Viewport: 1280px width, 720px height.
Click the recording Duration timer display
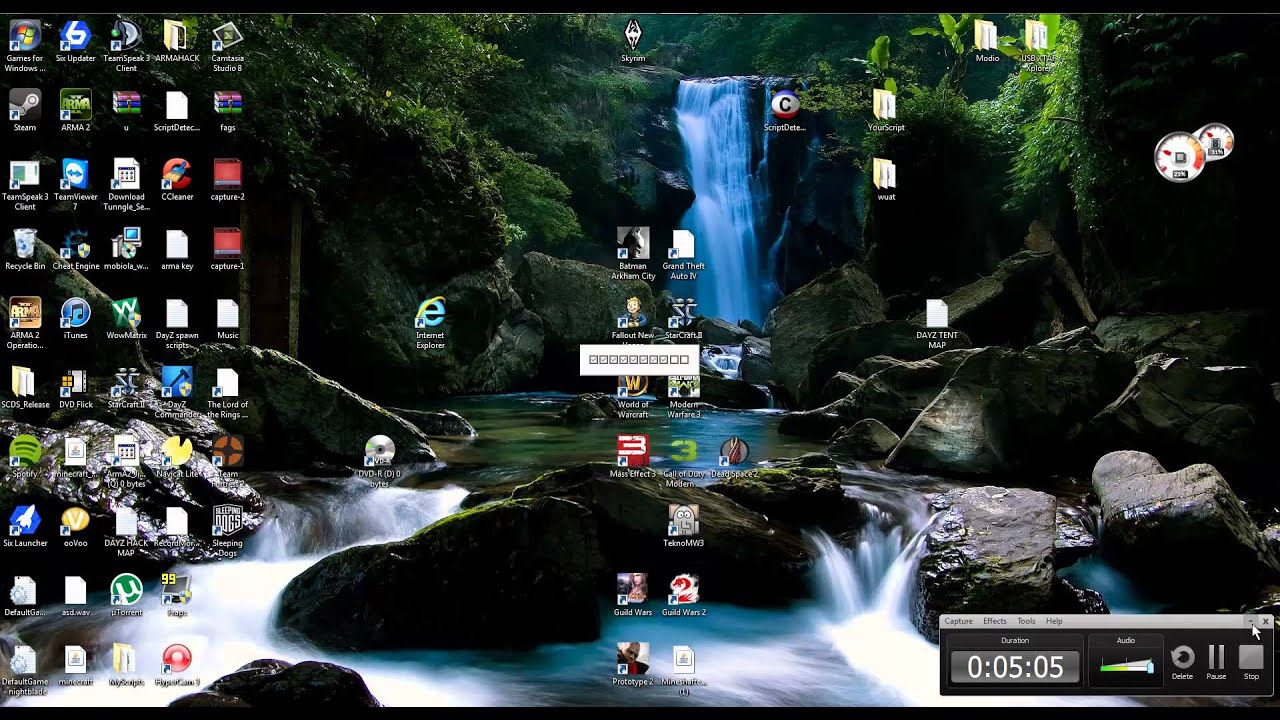coord(1015,667)
